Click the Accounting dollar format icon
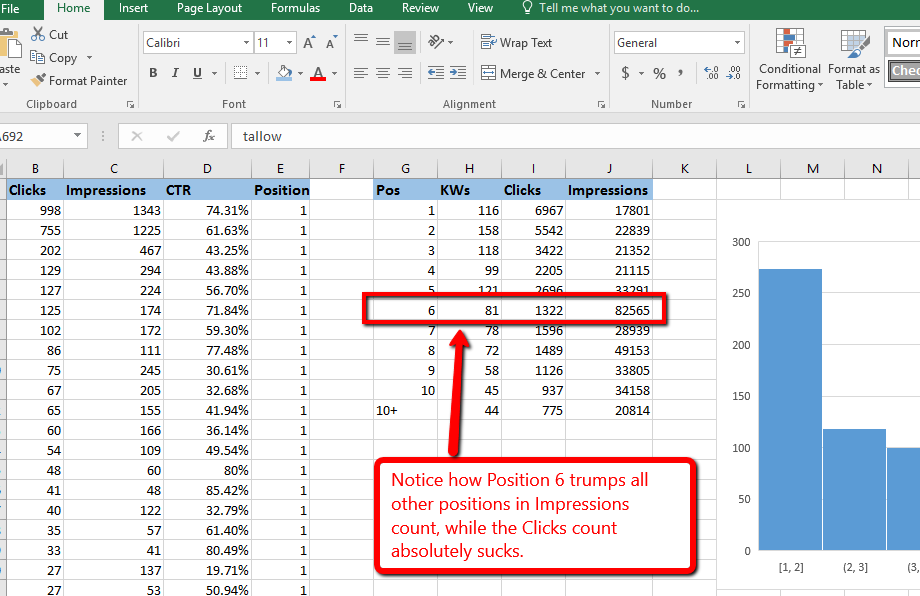 pyautogui.click(x=625, y=73)
